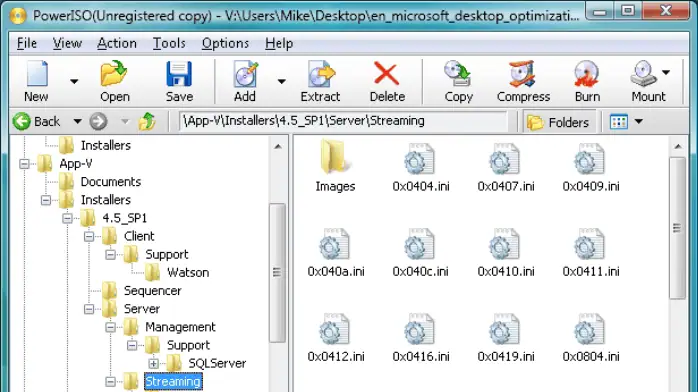Click the view mode icon
Screen dimensions: 698x392
[619, 121]
